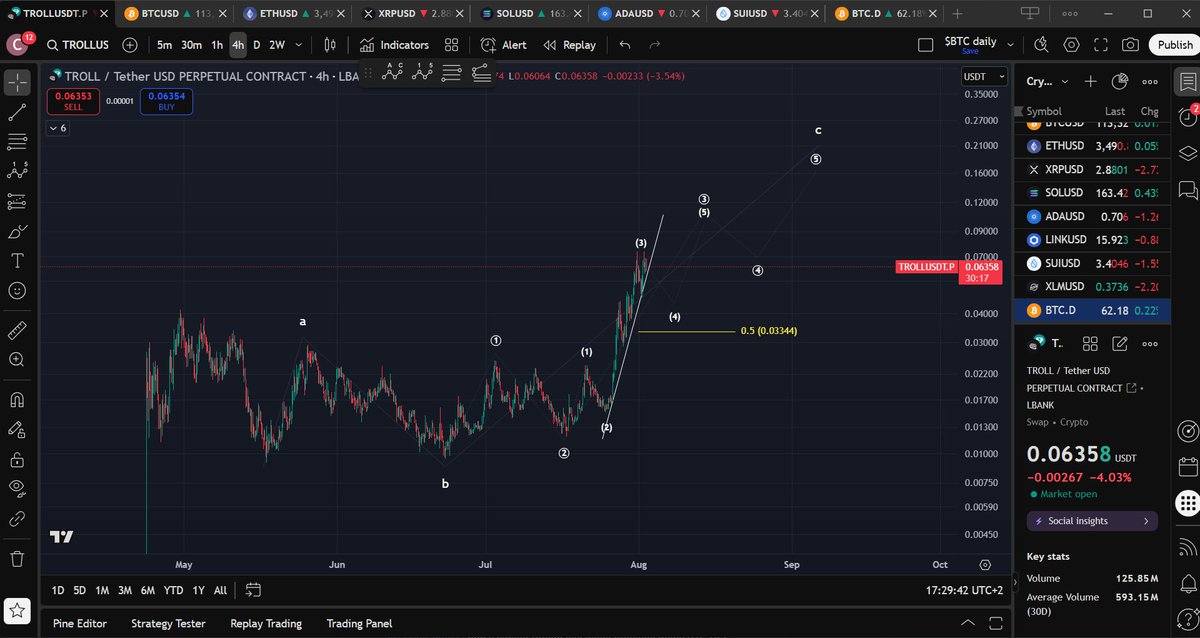Open symbol details three-dots menu
Screen dimensions: 1200x638
click(1150, 343)
